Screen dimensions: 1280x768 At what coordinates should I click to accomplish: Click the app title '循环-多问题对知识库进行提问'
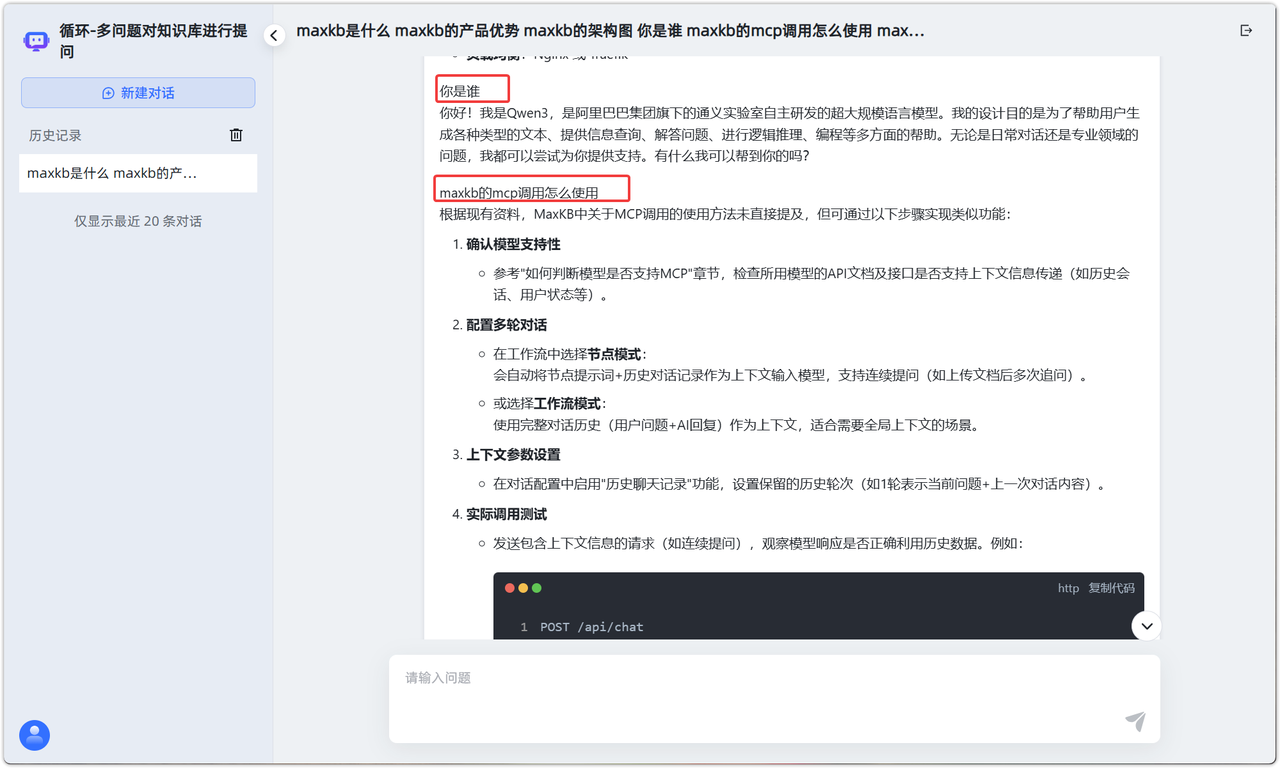pos(153,41)
